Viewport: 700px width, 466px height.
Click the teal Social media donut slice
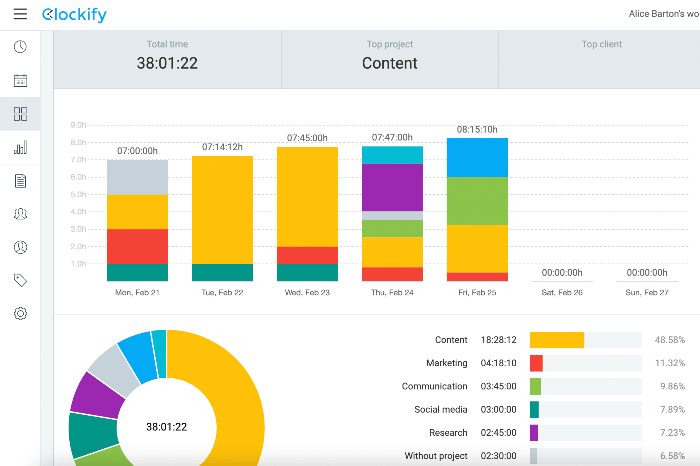coord(92,435)
